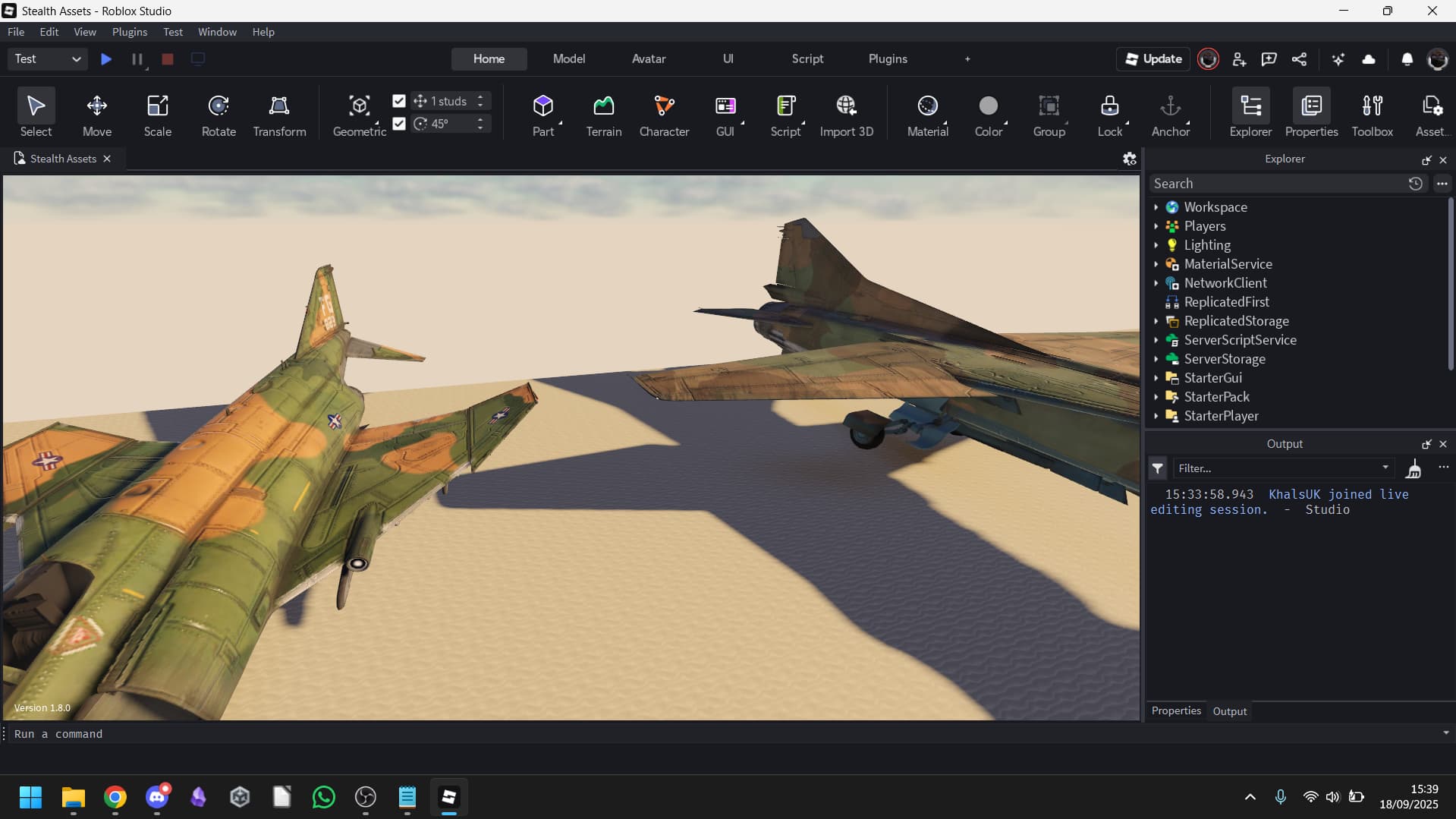This screenshot has height=819, width=1456.
Task: Open the Color picker tool
Action: pyautogui.click(x=989, y=114)
